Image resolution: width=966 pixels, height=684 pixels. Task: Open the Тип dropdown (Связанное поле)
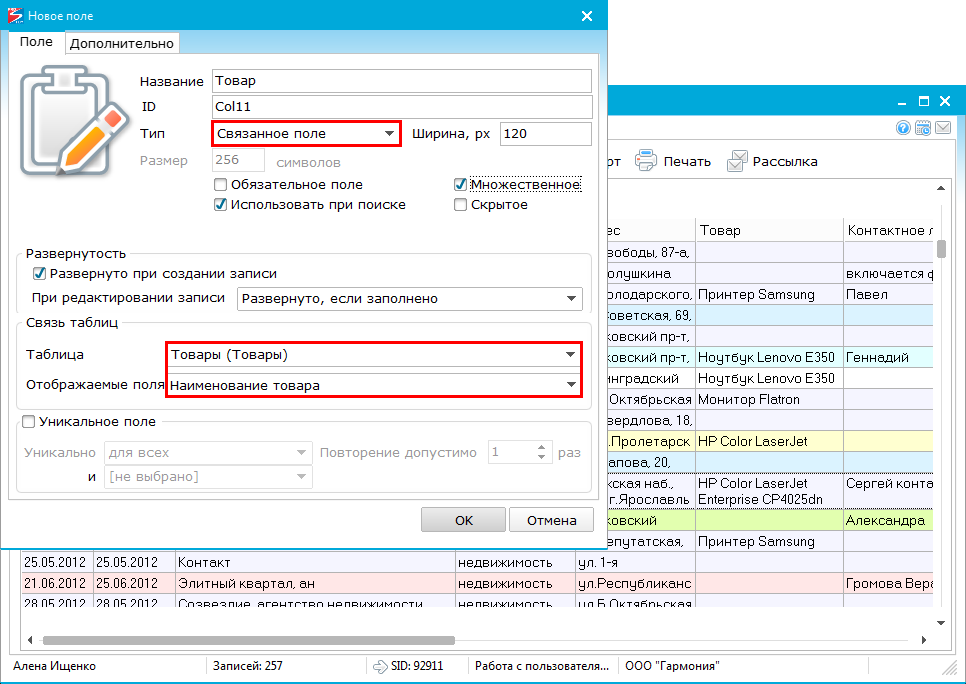point(306,134)
